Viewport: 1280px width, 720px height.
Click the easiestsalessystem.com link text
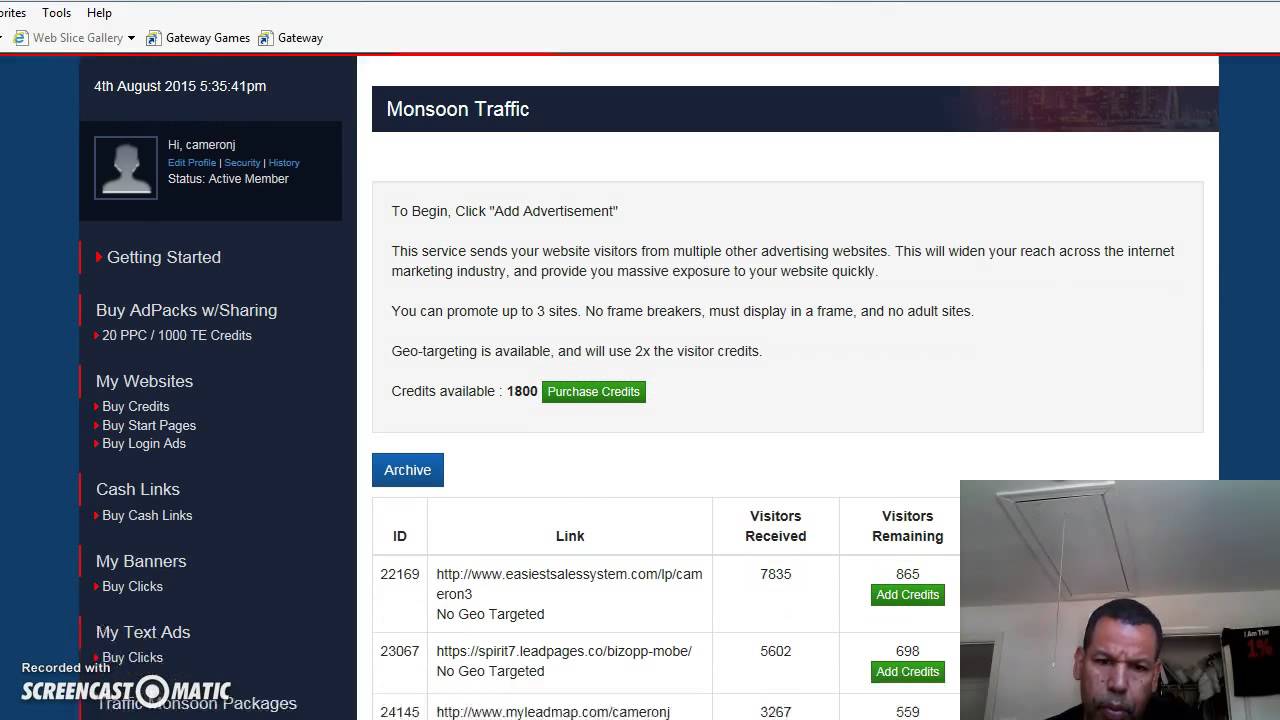(569, 584)
